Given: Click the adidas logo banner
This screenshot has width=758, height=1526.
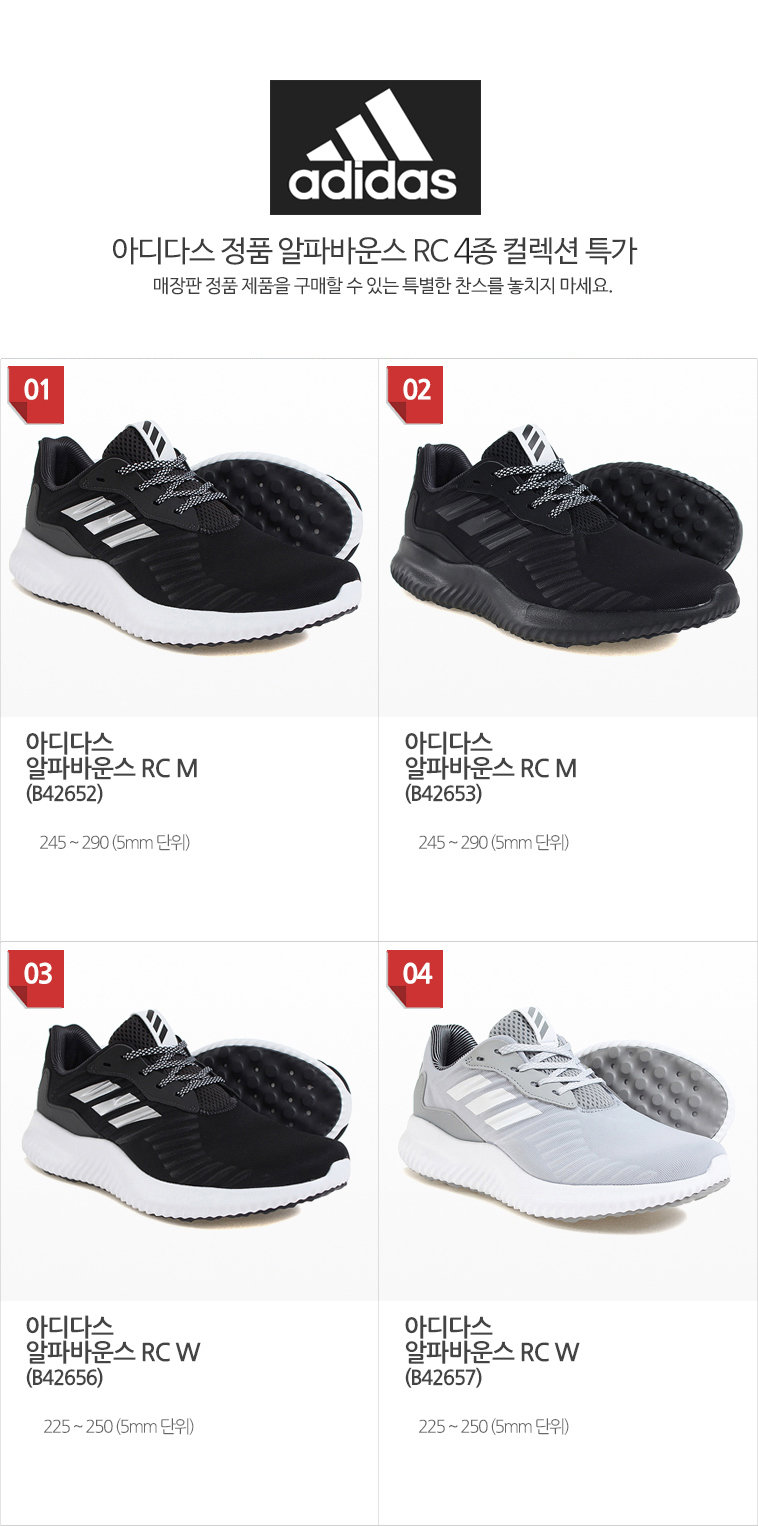Looking at the screenshot, I should (375, 147).
